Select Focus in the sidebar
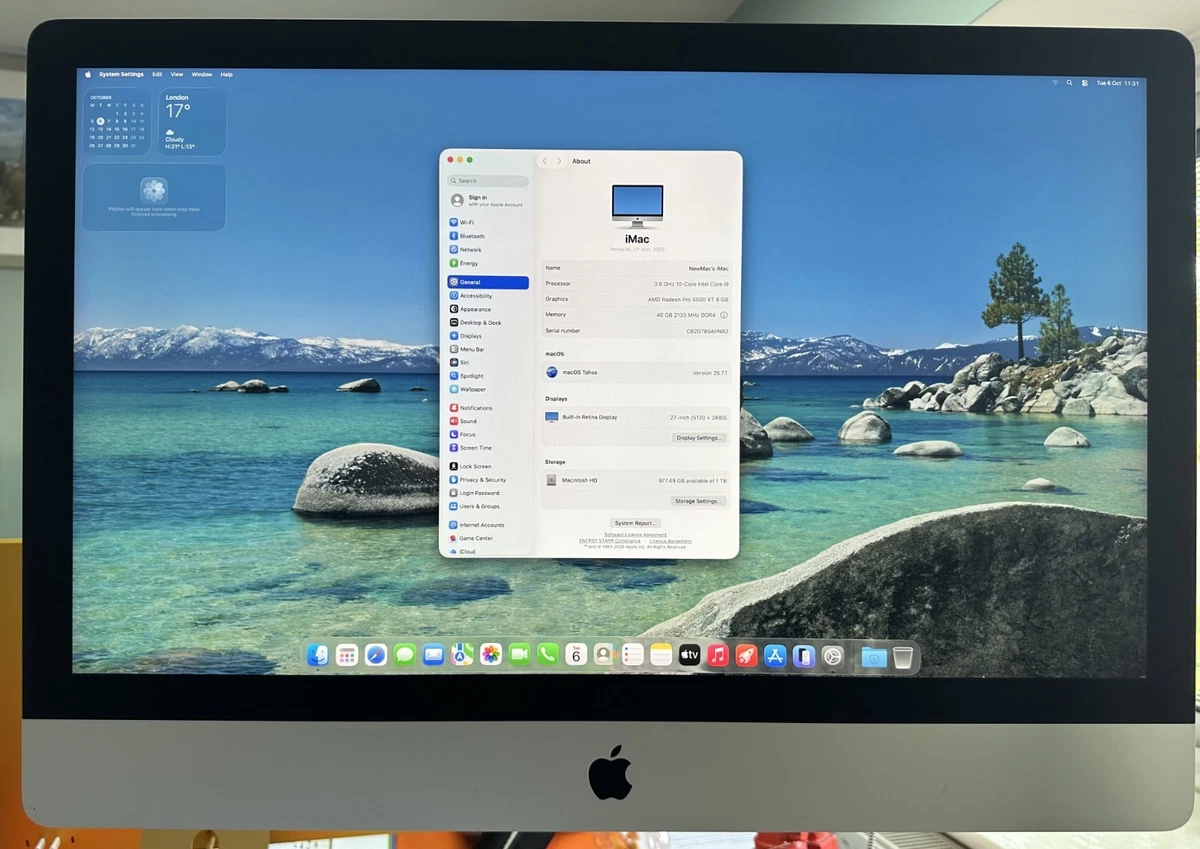The height and width of the screenshot is (849, 1200). point(488,434)
